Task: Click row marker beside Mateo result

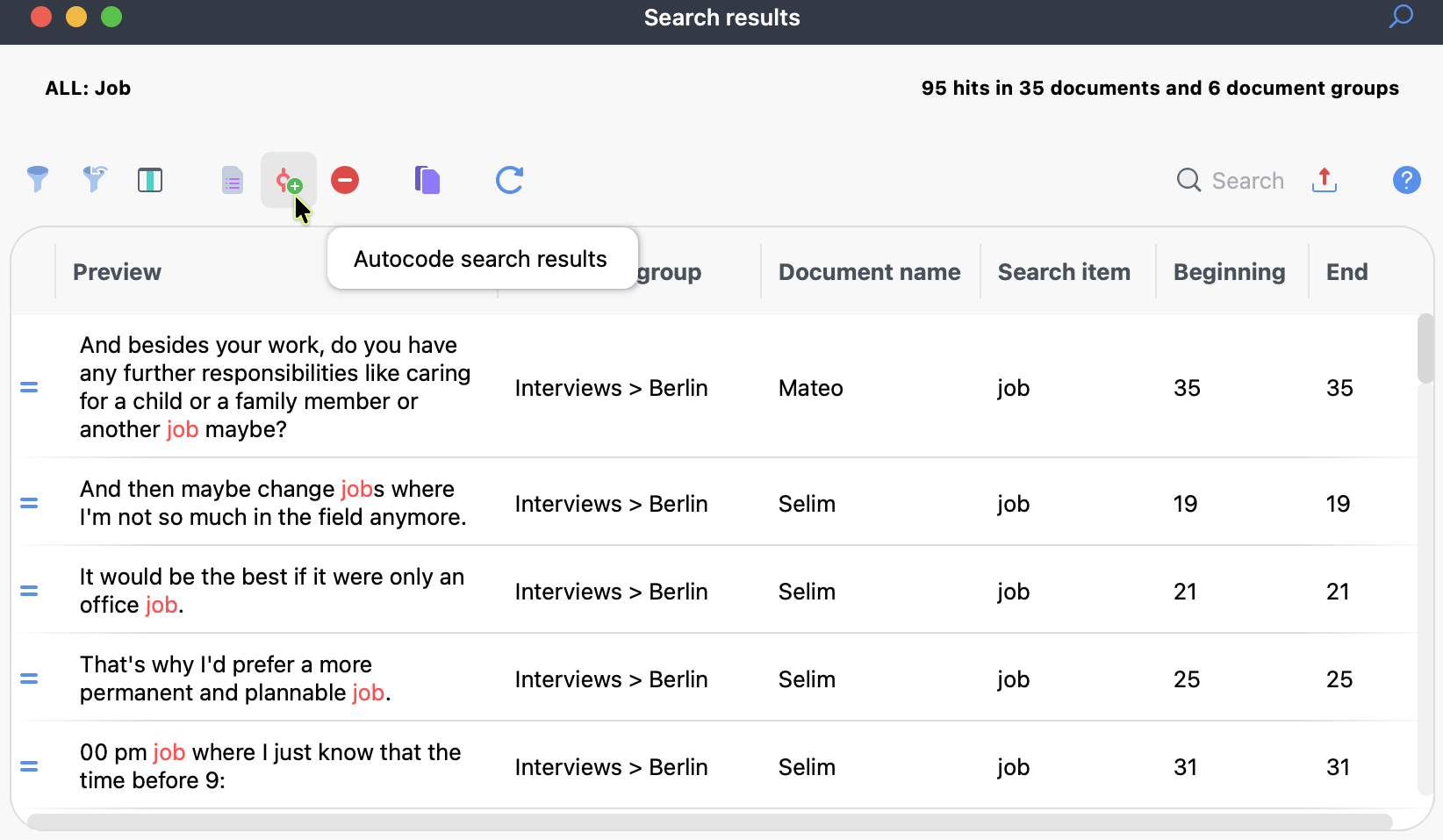Action: pyautogui.click(x=29, y=387)
